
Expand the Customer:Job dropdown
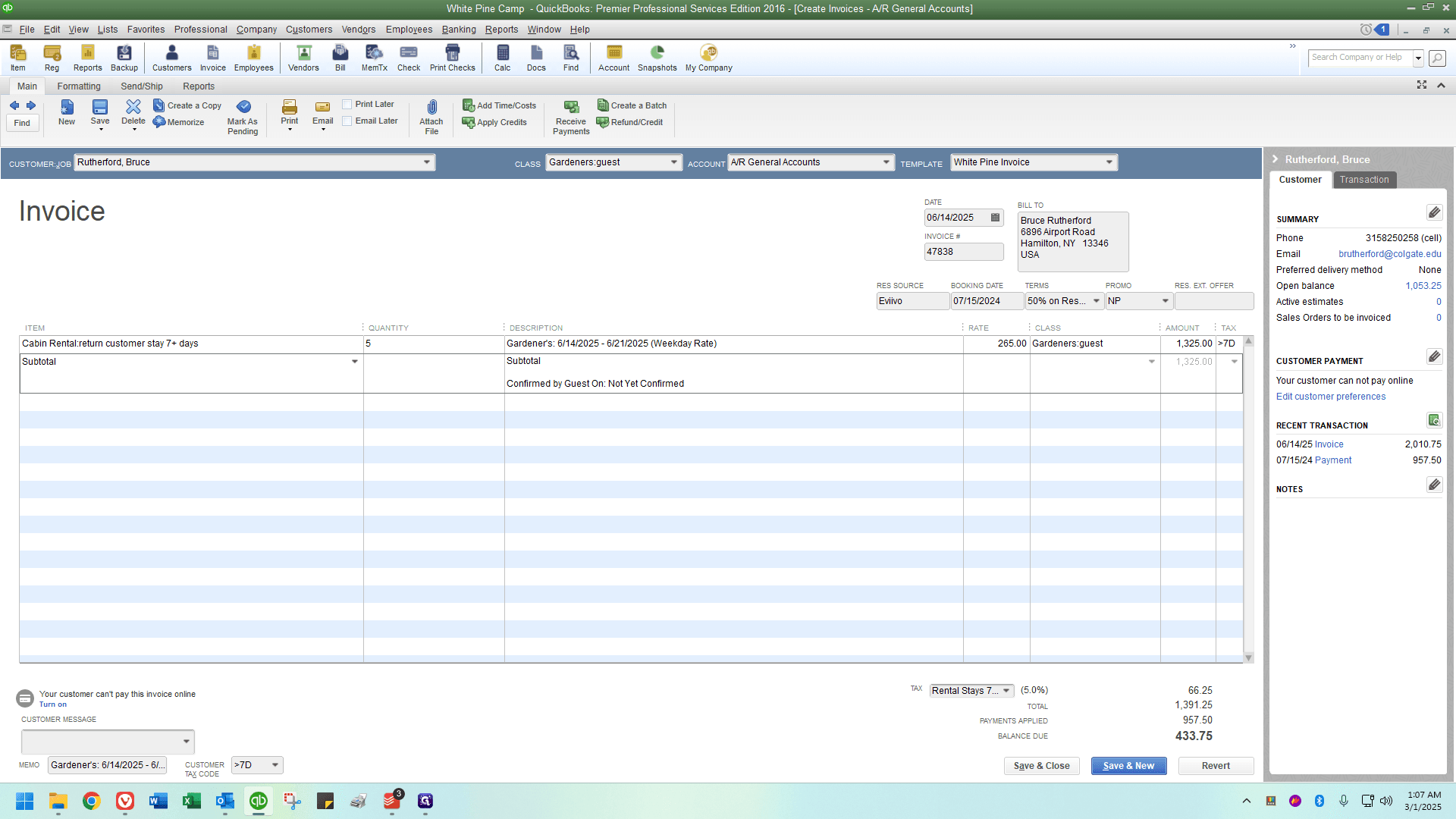coord(427,162)
